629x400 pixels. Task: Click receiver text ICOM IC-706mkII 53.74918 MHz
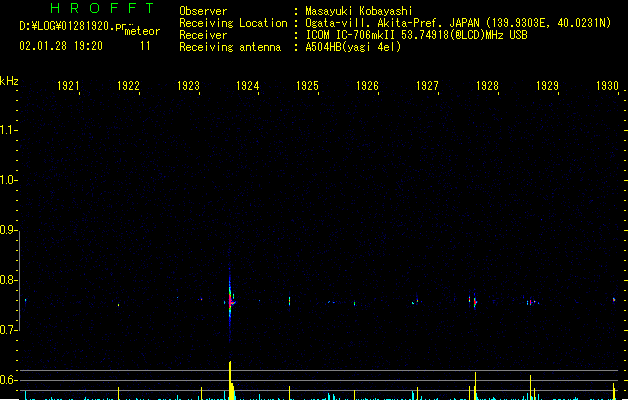[416, 35]
